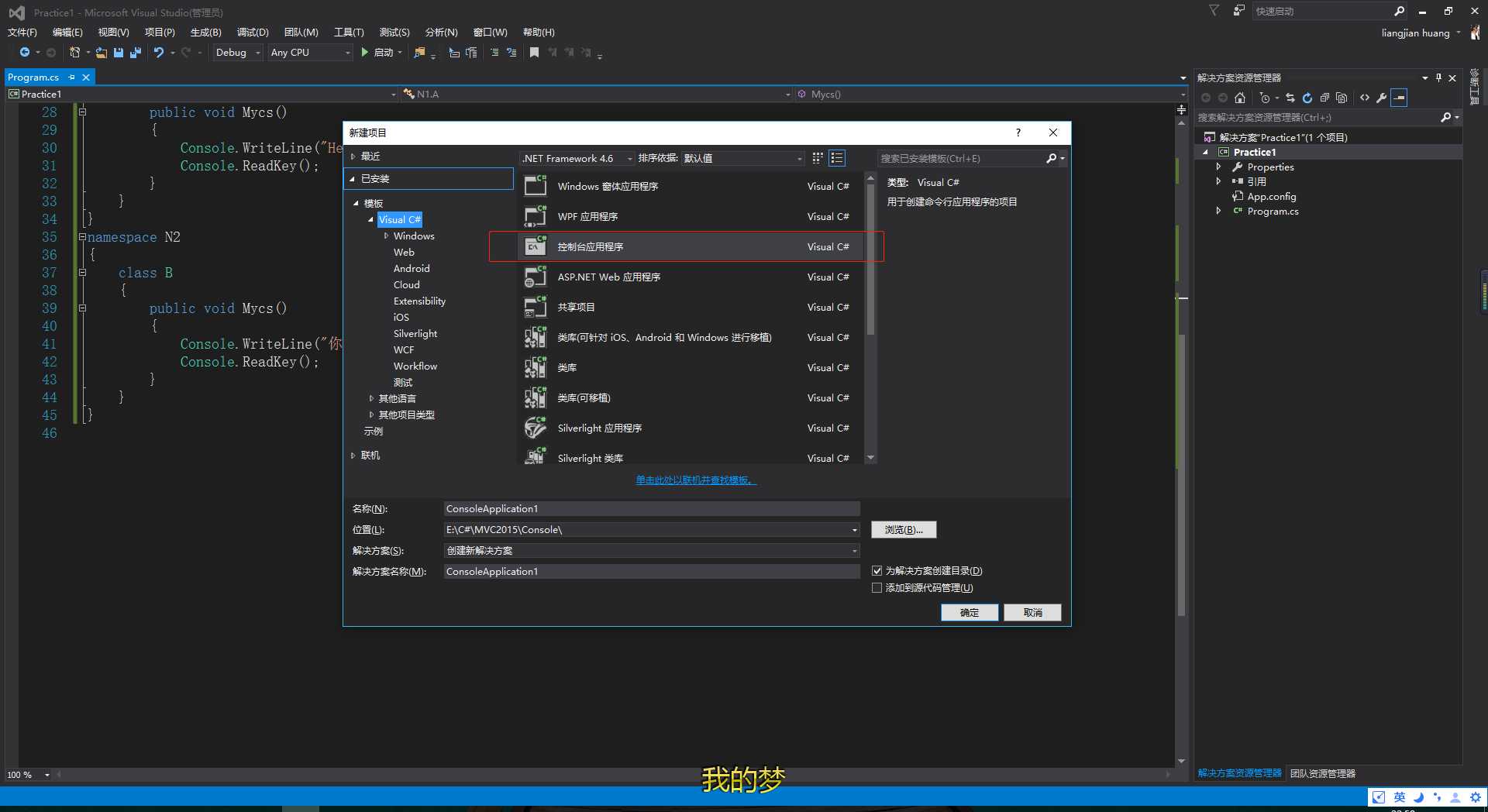Screen dimensions: 1488x812
Task: Open the 工具(T) menu
Action: [349, 32]
